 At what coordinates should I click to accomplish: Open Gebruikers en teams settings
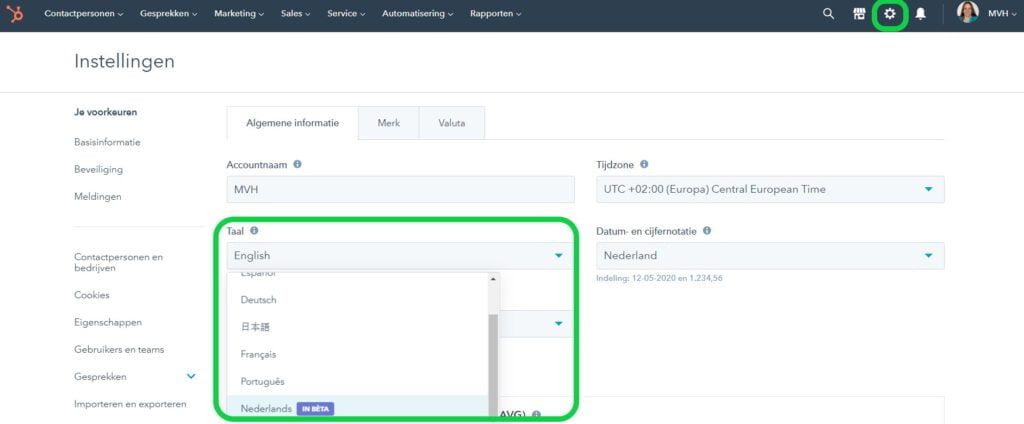[119, 350]
